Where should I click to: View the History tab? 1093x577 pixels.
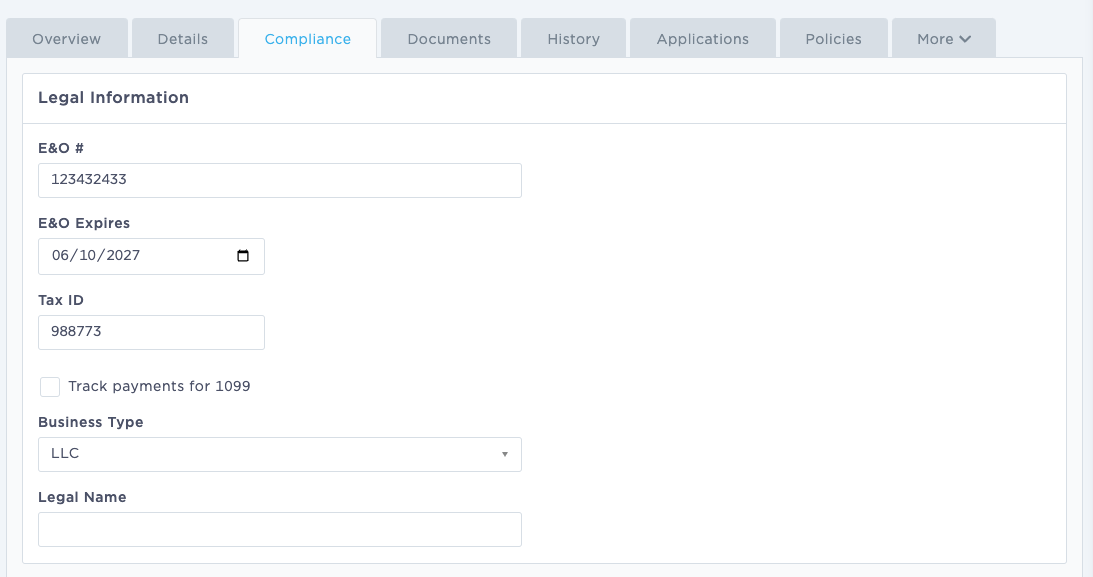573,38
